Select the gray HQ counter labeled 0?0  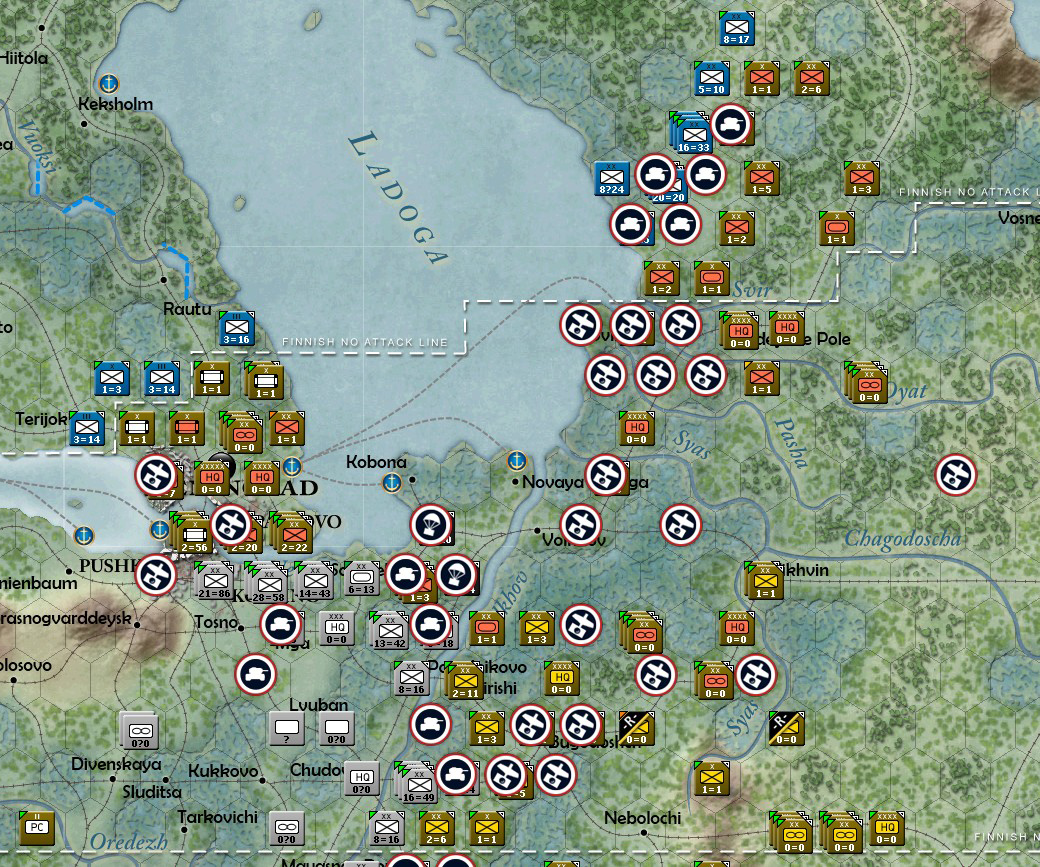(361, 779)
